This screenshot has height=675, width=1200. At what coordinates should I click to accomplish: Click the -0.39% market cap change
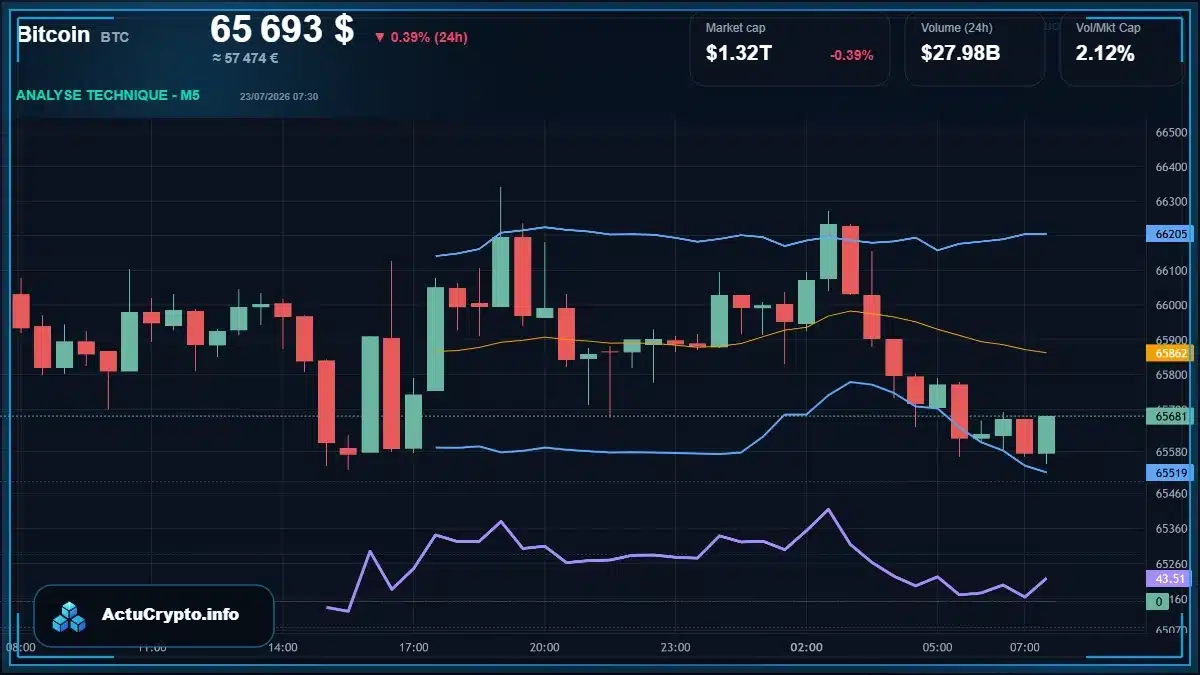point(852,55)
